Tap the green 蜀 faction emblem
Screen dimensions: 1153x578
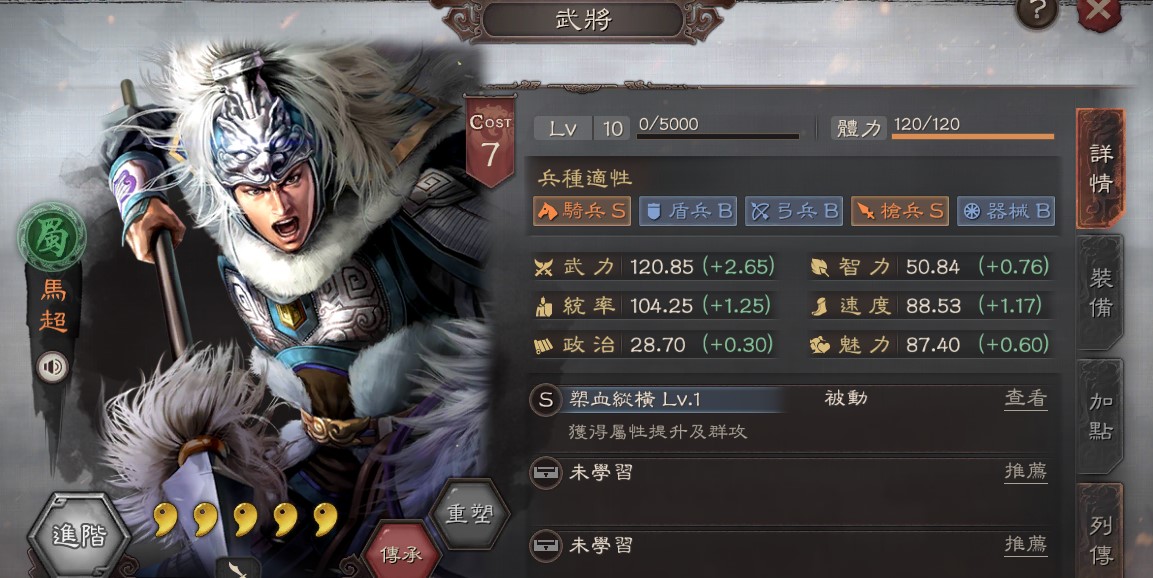point(51,238)
